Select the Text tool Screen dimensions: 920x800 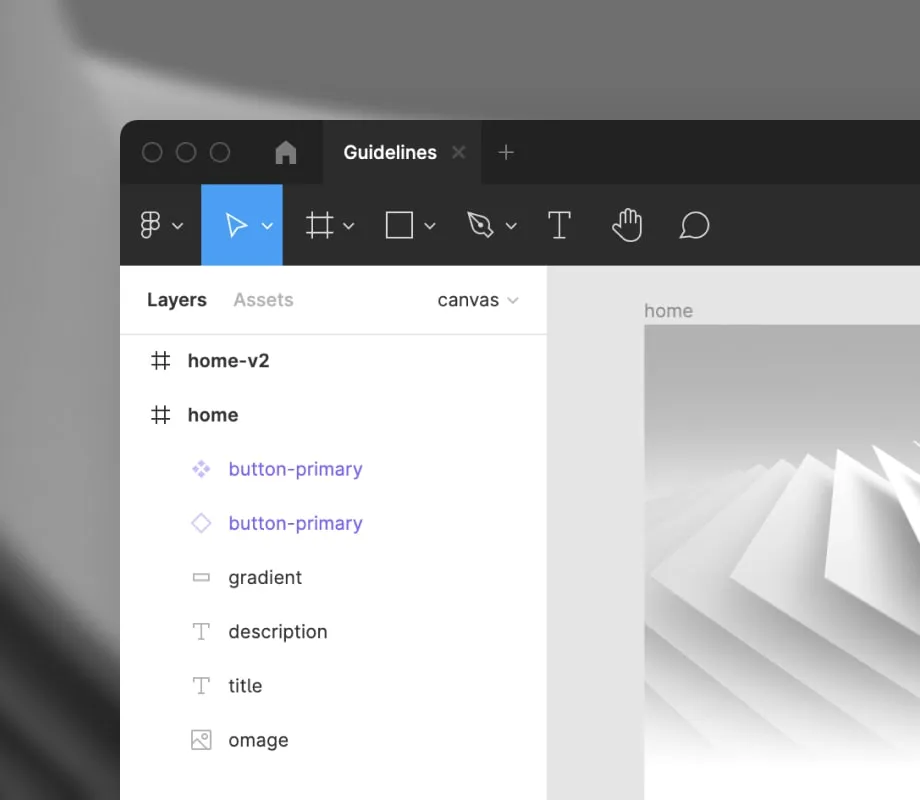[559, 225]
